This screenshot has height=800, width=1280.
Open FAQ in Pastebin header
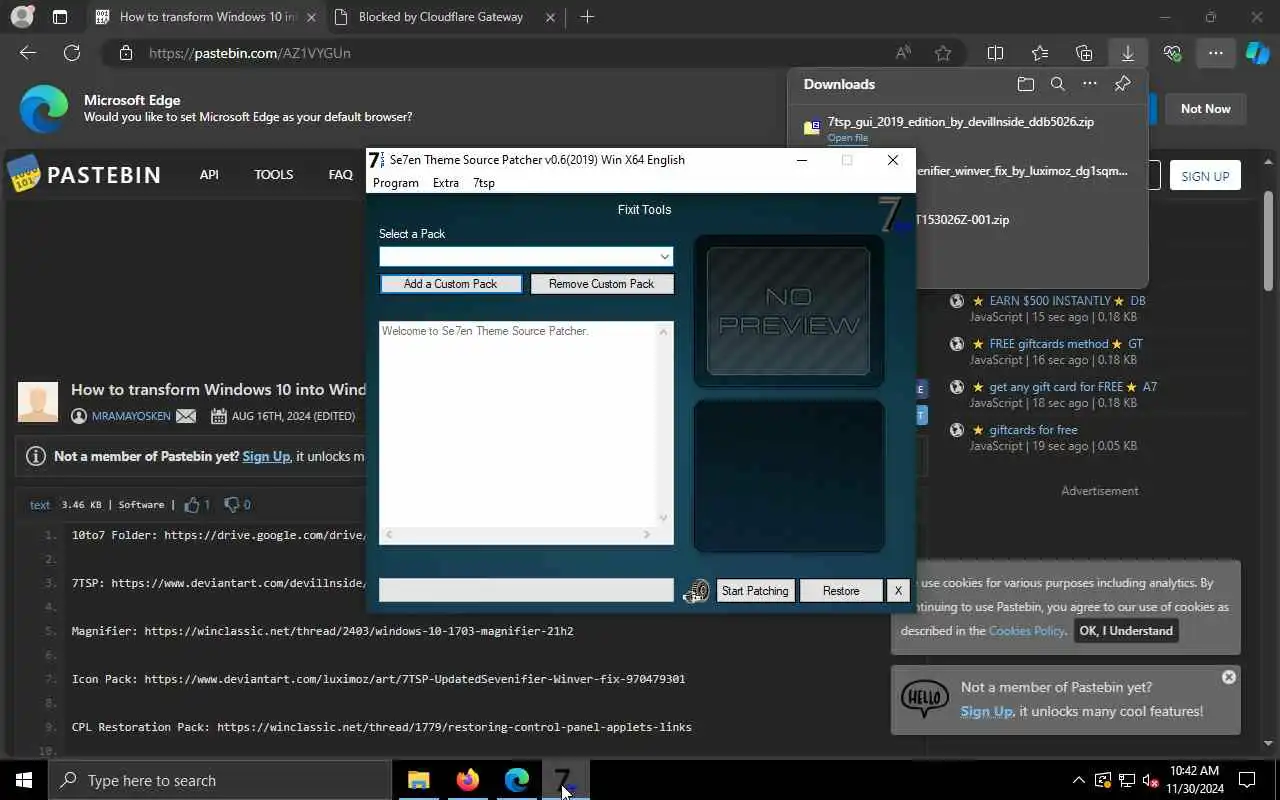point(341,174)
